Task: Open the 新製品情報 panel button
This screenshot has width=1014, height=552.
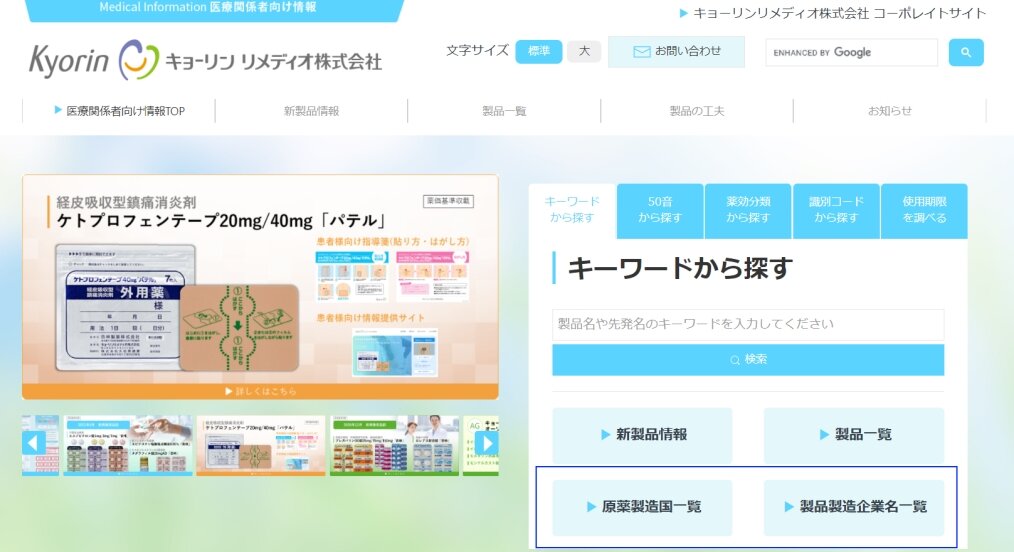Action: coord(642,434)
